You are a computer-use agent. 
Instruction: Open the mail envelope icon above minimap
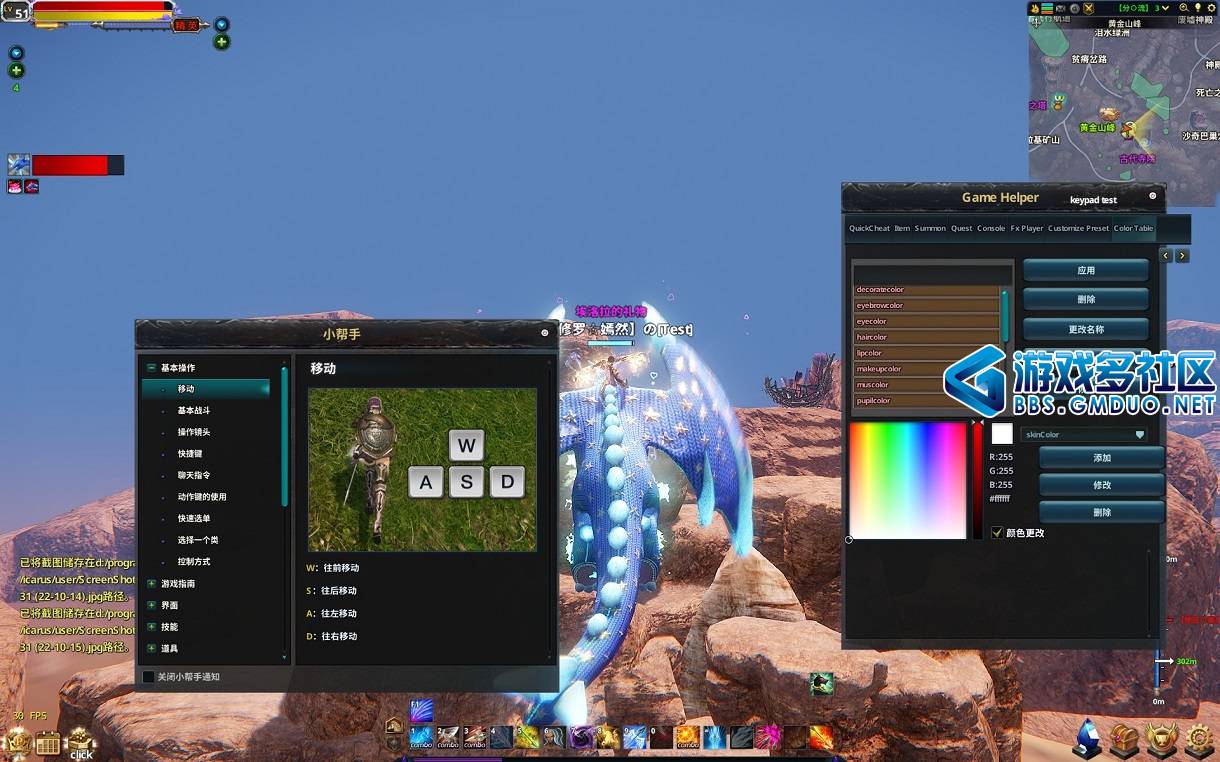click(1061, 8)
